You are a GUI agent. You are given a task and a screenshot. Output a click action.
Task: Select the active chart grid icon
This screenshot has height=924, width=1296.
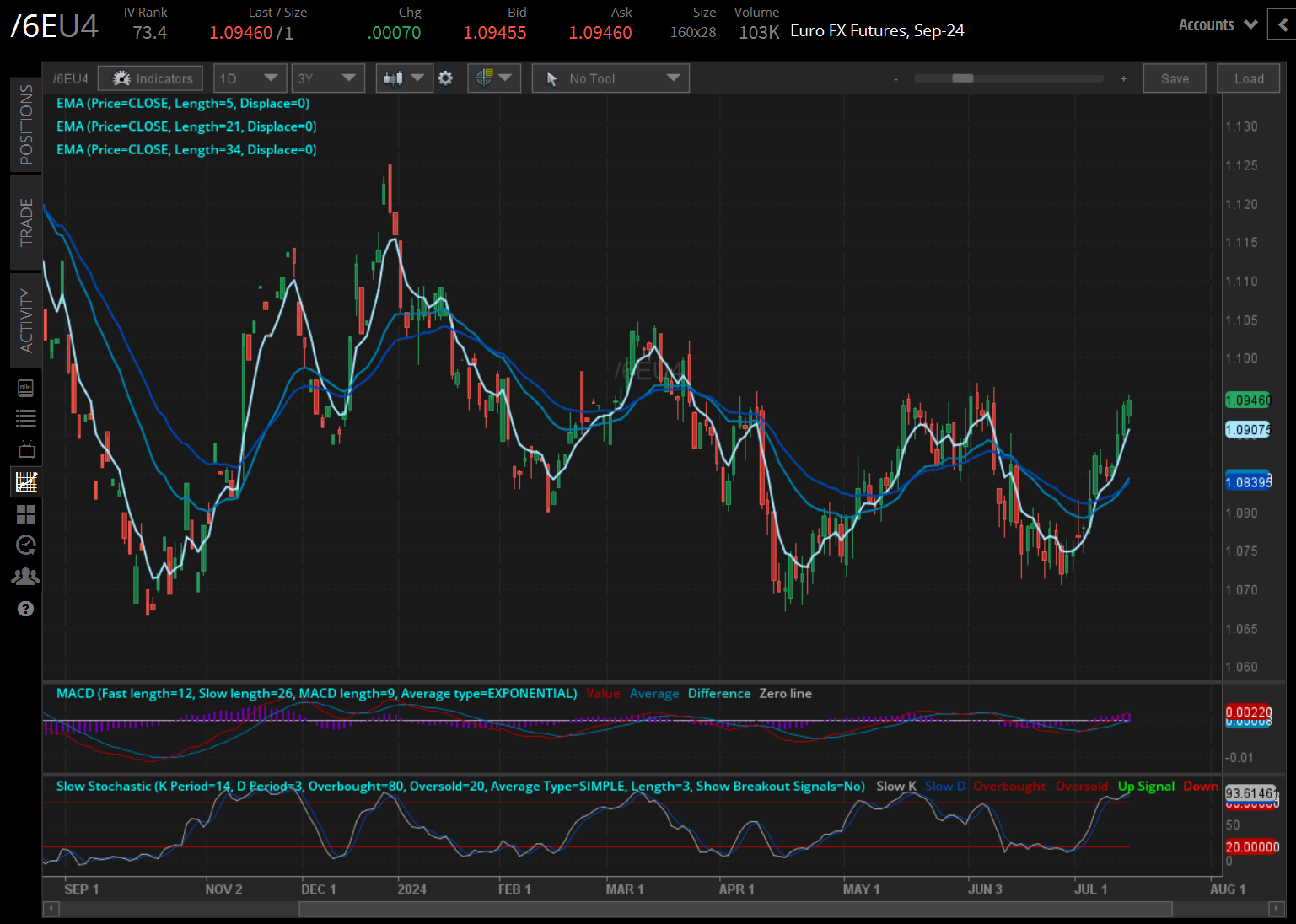(26, 481)
